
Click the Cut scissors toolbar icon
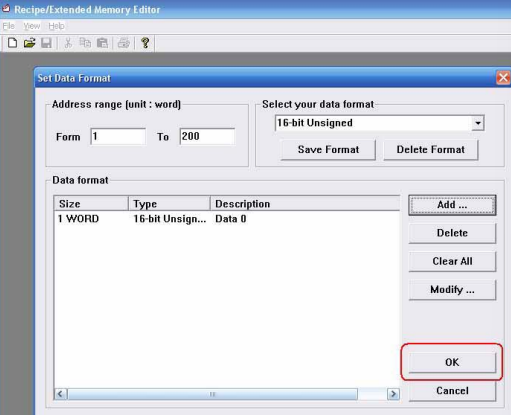tap(68, 43)
